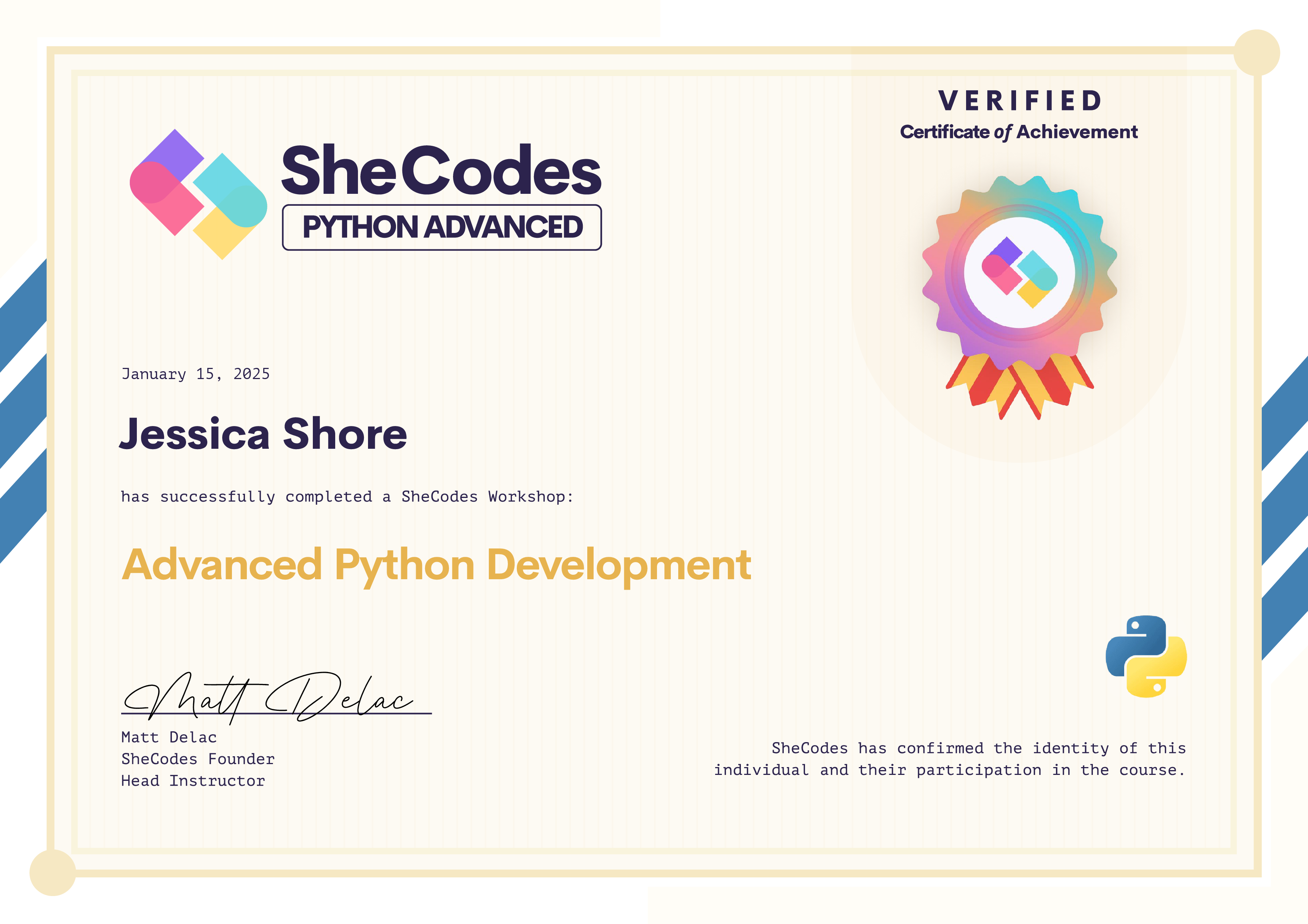The width and height of the screenshot is (1308, 924).
Task: Click the Head Instructor text line
Action: tap(193, 780)
